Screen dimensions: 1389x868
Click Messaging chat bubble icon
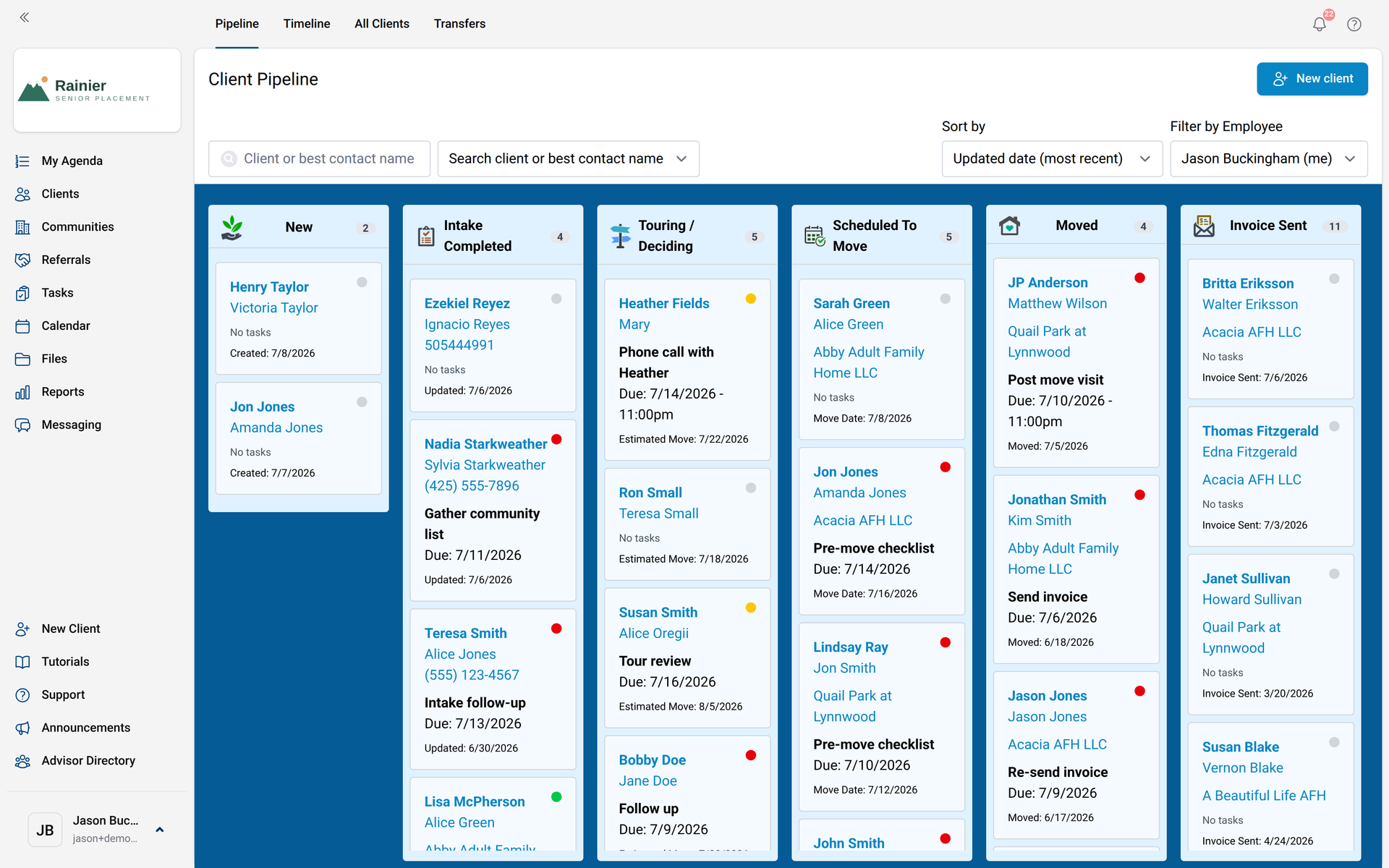pos(22,425)
